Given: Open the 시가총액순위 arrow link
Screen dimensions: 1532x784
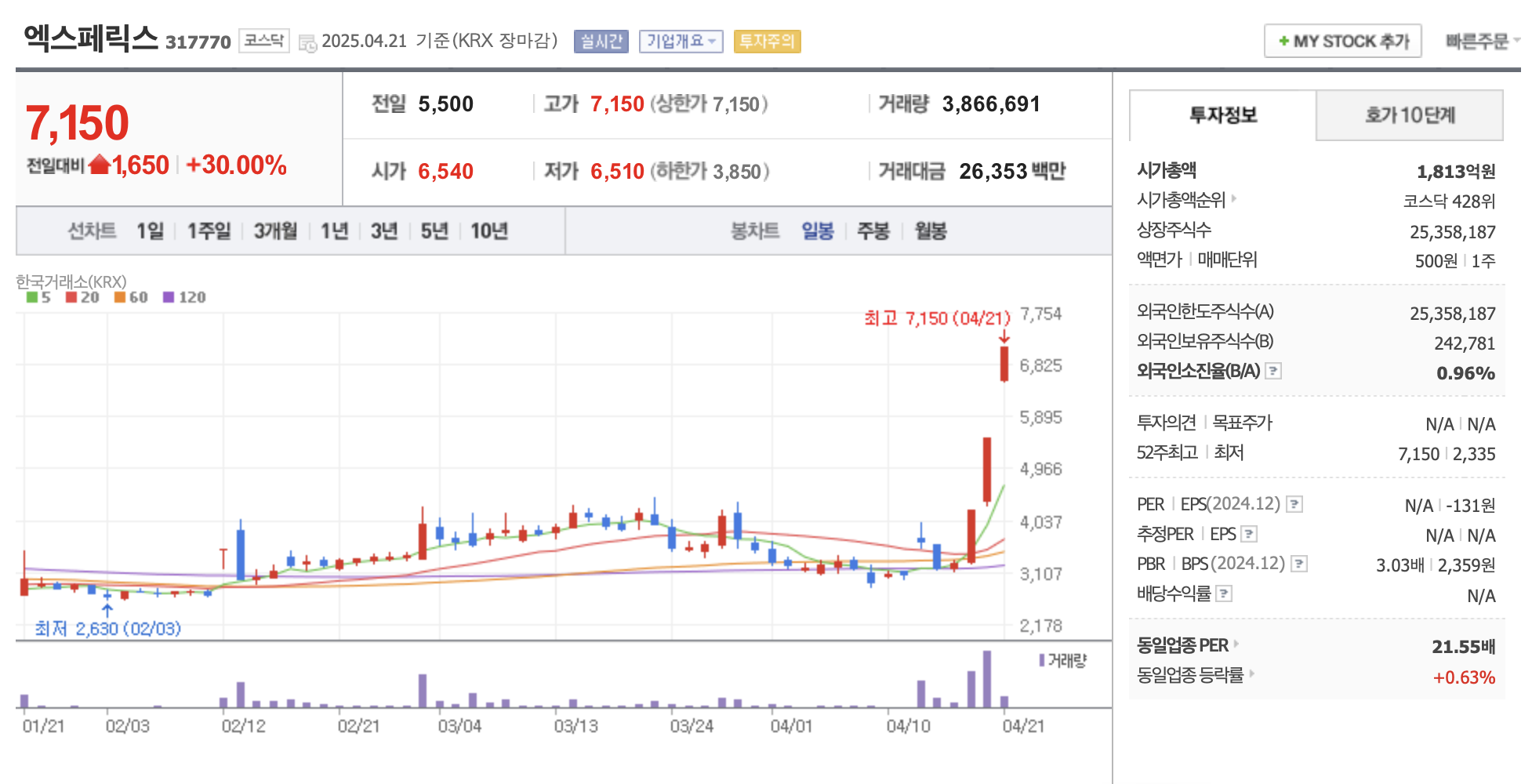Looking at the screenshot, I should tap(1234, 199).
